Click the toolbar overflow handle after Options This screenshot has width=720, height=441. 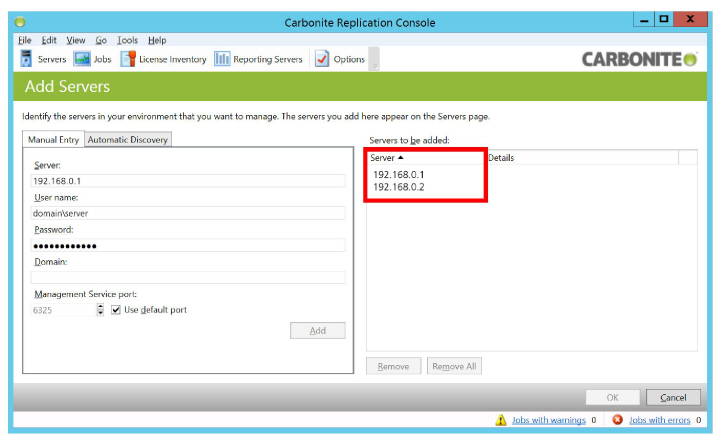(375, 59)
